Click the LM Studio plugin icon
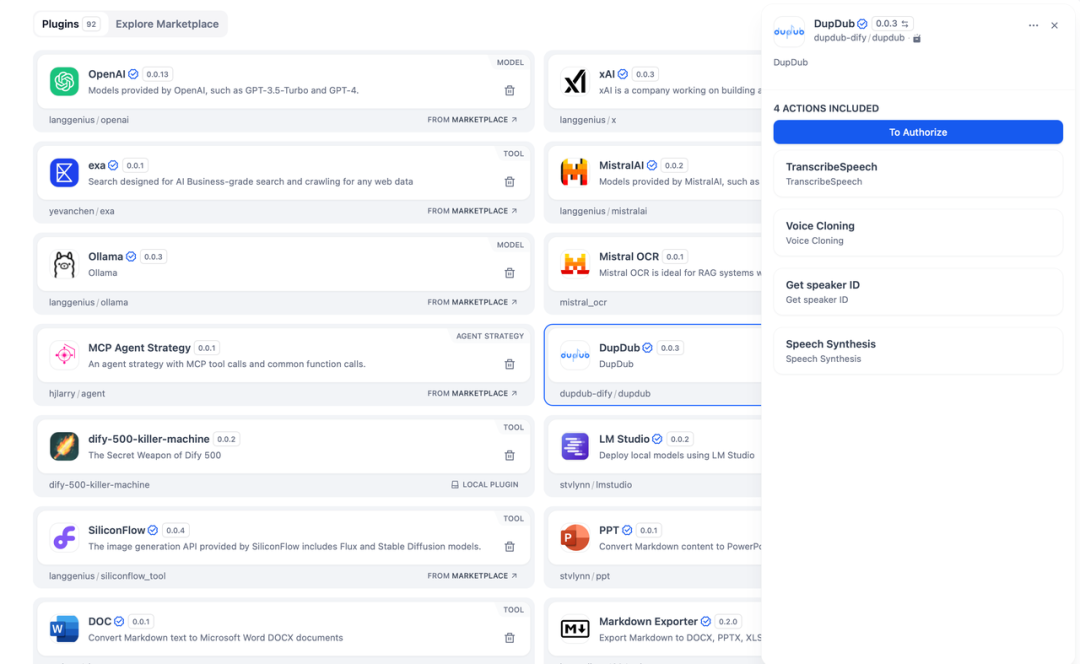The height and width of the screenshot is (664, 1080). pyautogui.click(x=574, y=445)
